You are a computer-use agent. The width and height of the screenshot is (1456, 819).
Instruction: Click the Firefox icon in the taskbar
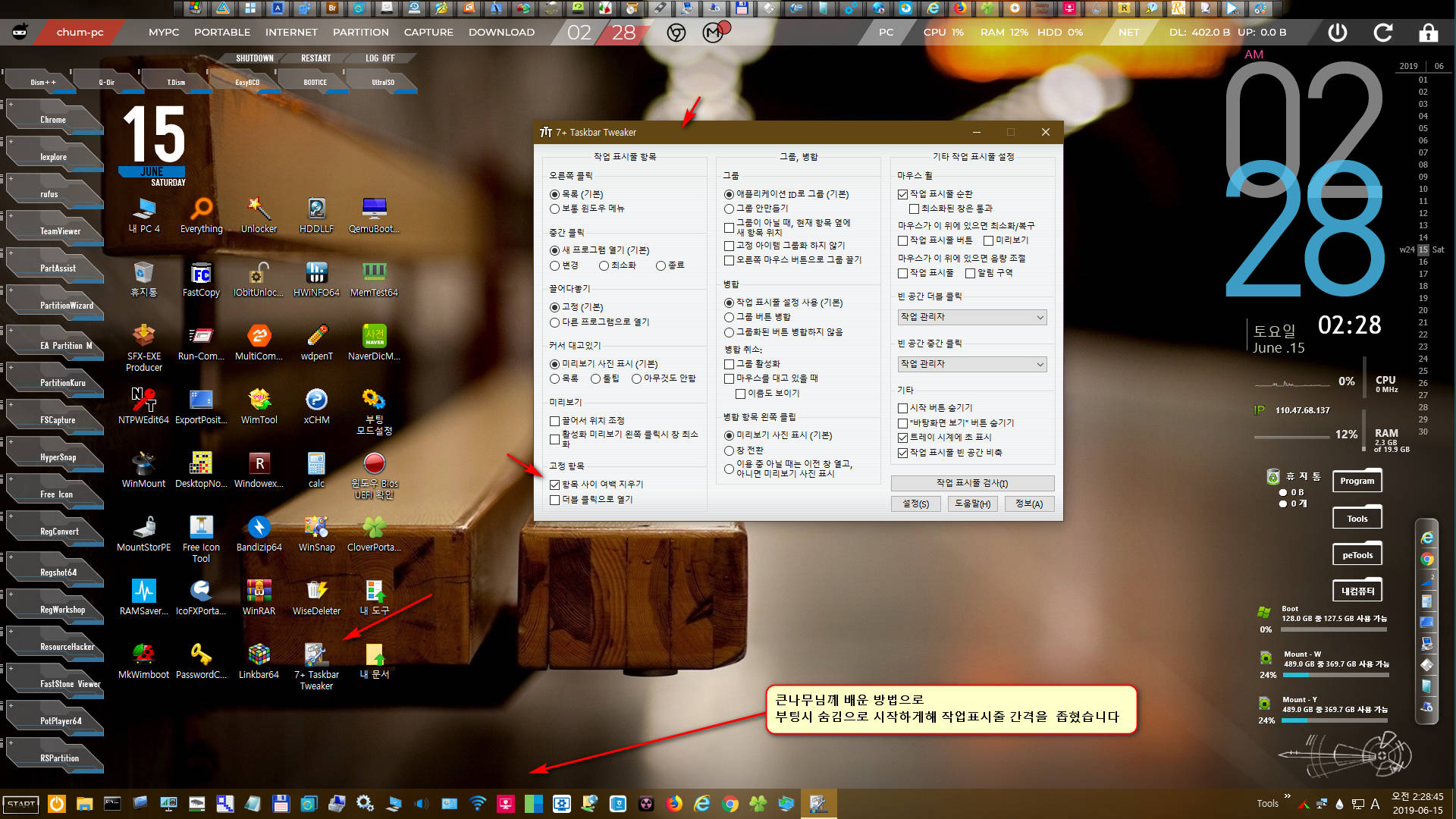(x=674, y=803)
